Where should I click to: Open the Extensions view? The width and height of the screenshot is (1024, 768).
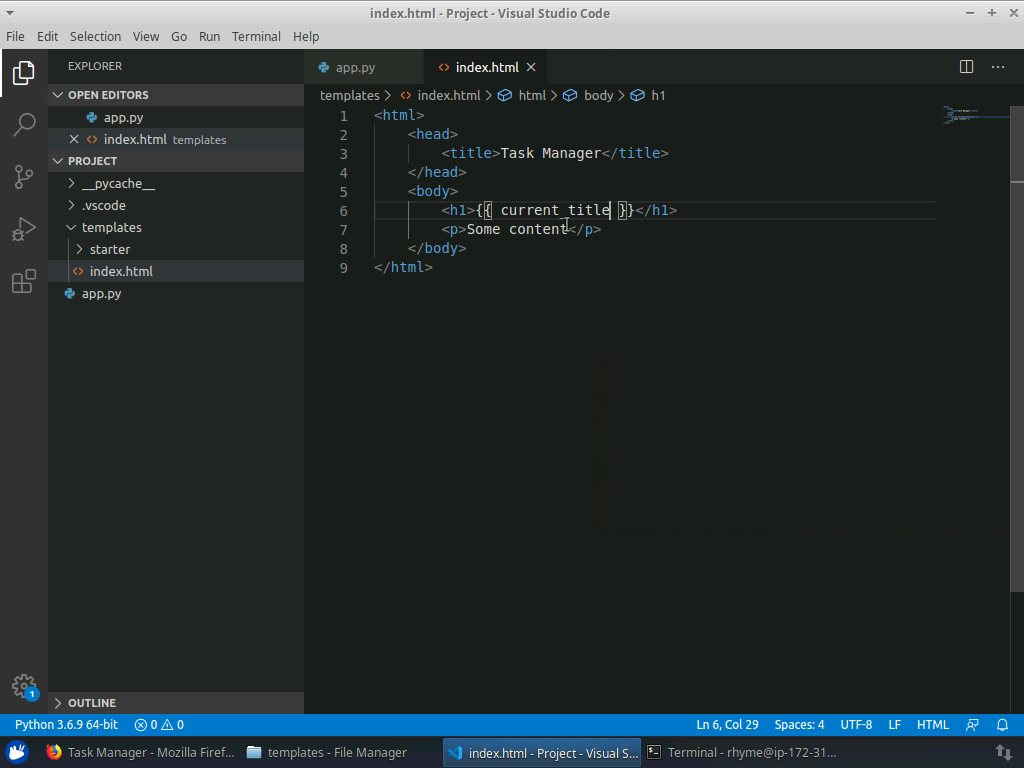pyautogui.click(x=24, y=282)
